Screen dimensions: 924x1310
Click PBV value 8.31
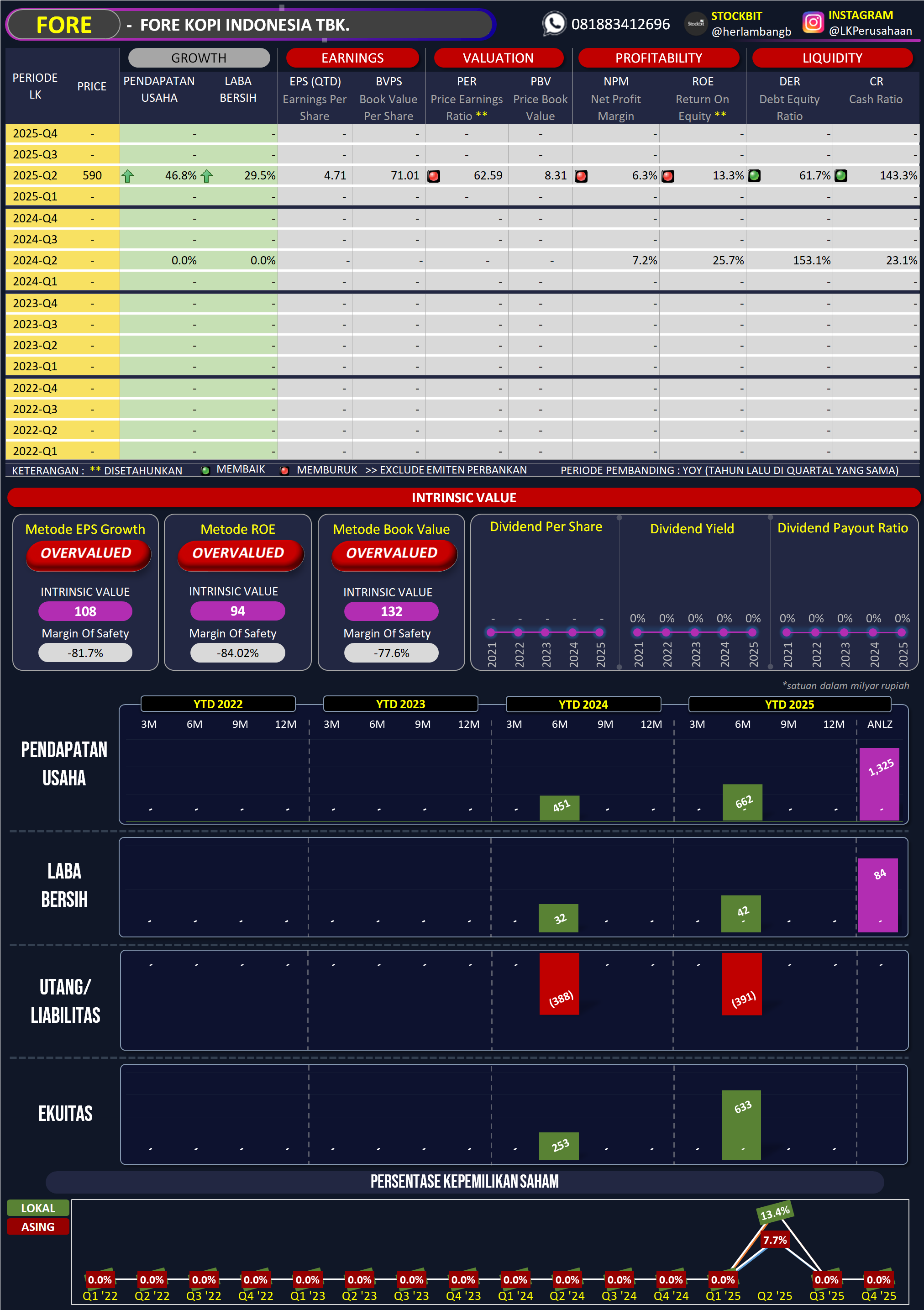pyautogui.click(x=555, y=175)
